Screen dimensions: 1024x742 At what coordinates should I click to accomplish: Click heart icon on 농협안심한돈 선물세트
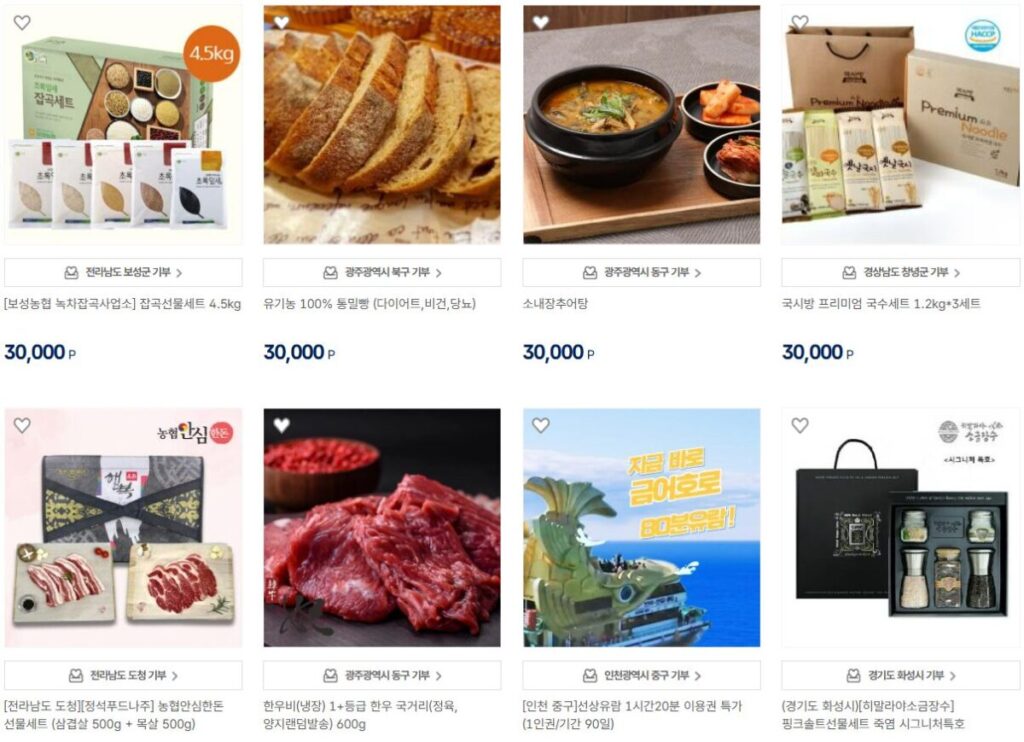(22, 426)
